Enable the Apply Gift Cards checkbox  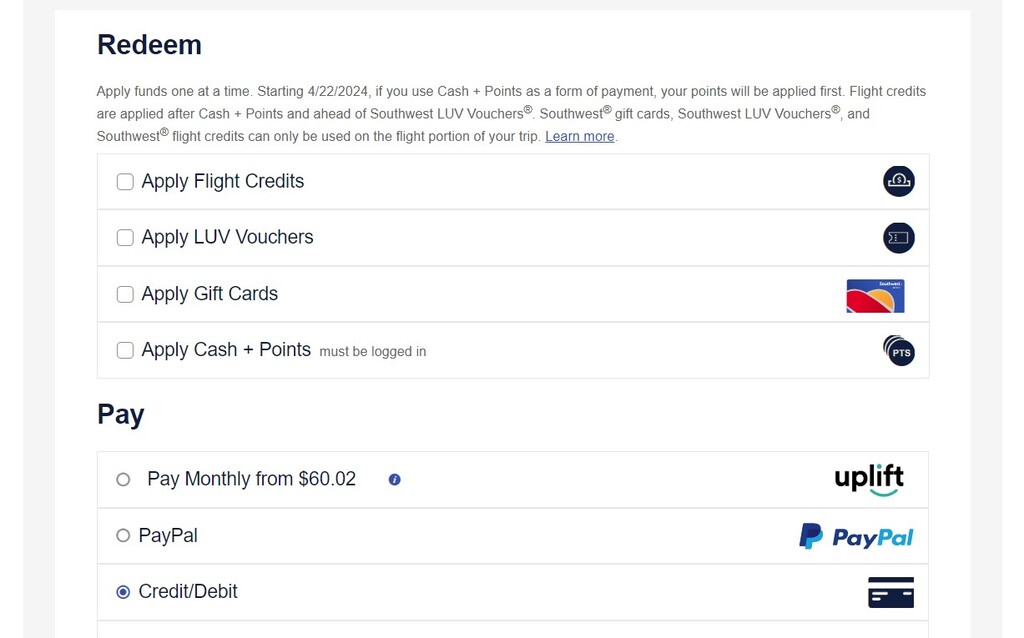[125, 295]
